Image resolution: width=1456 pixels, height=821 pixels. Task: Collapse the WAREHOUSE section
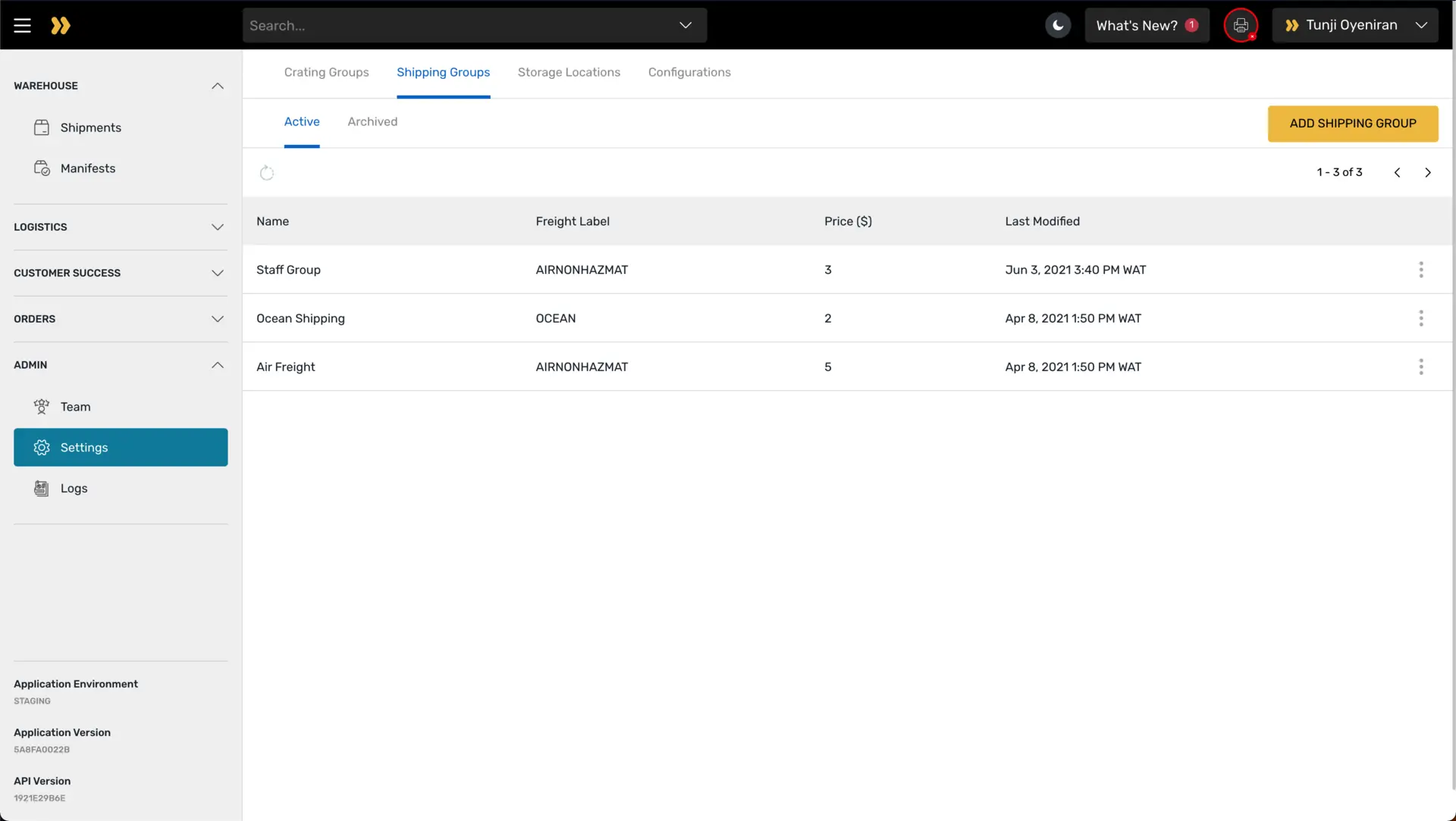click(x=121, y=86)
